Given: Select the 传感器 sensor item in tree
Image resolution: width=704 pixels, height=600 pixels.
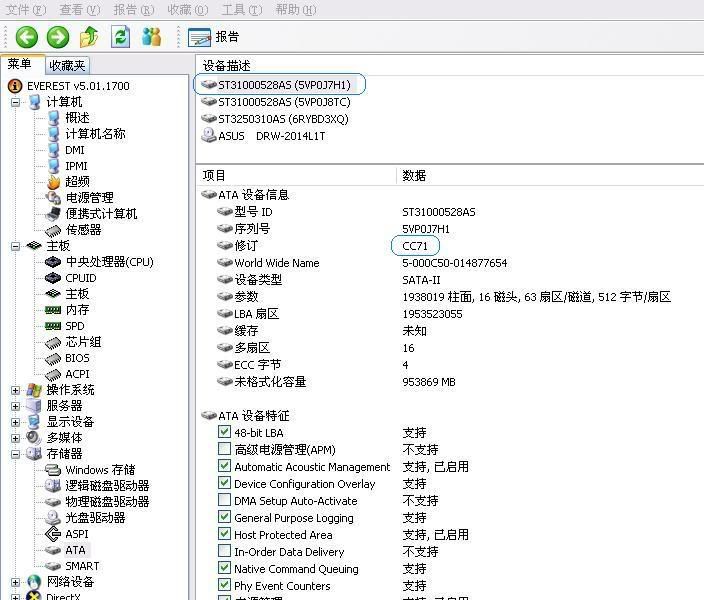Looking at the screenshot, I should point(83,230).
